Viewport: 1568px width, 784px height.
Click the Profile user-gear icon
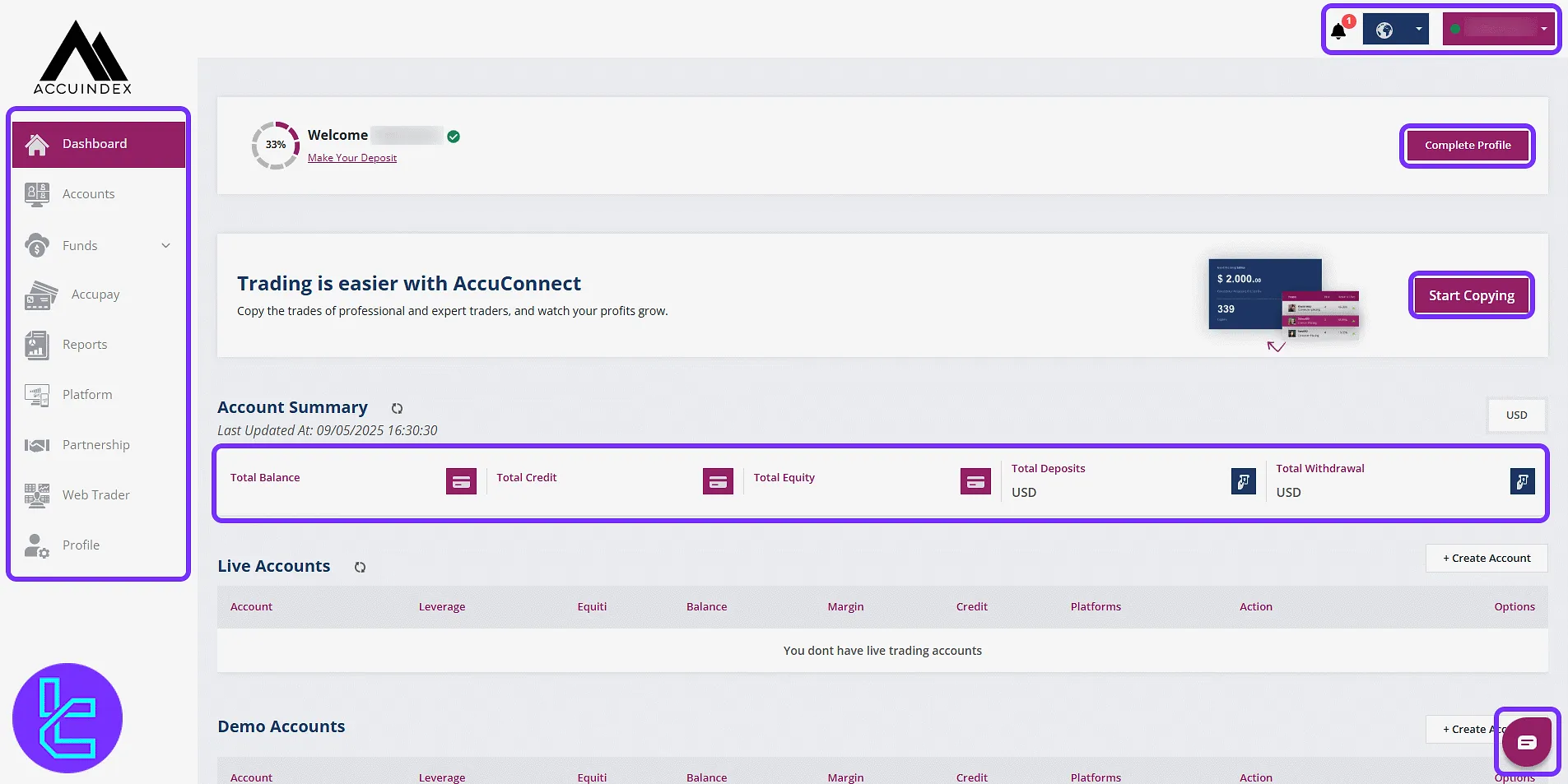[37, 545]
